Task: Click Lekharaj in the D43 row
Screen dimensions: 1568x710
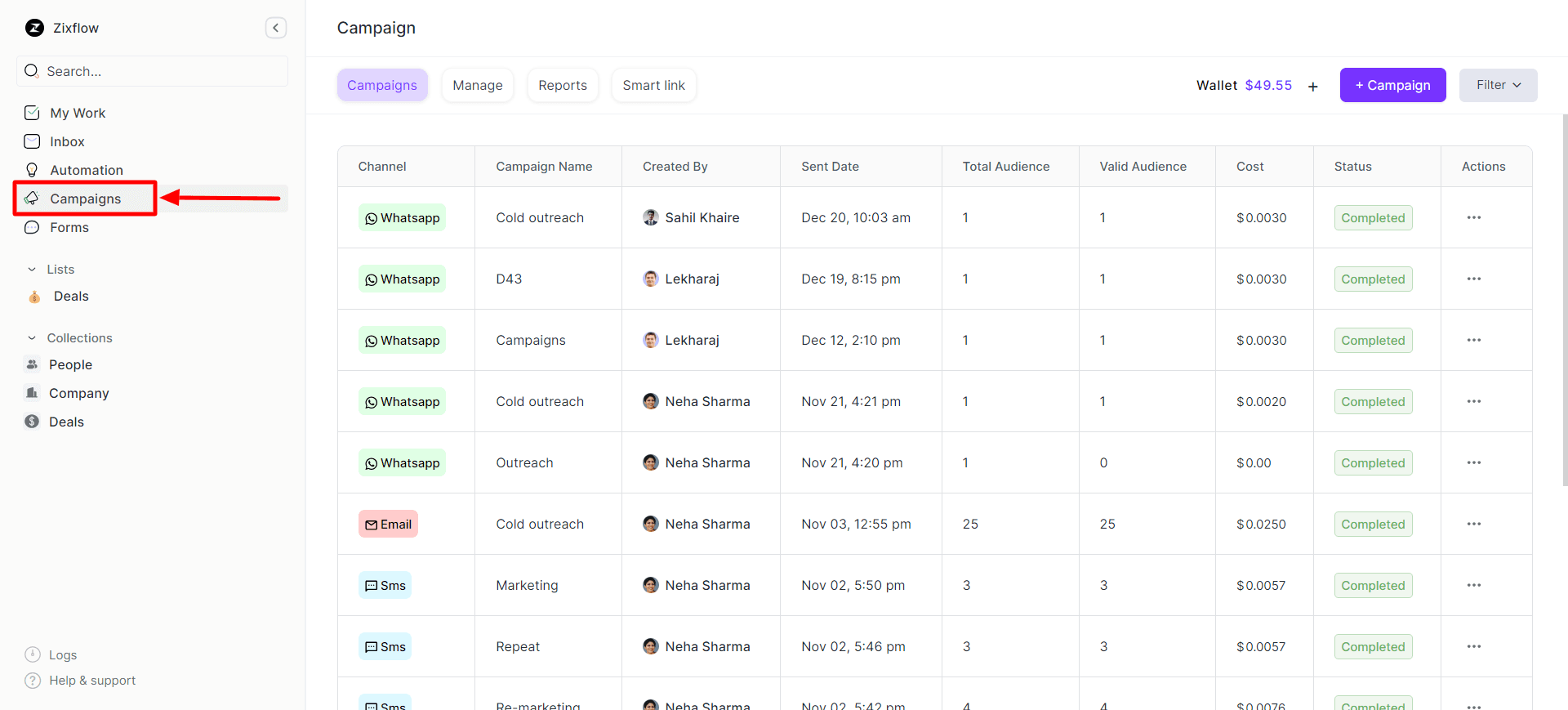Action: point(681,279)
